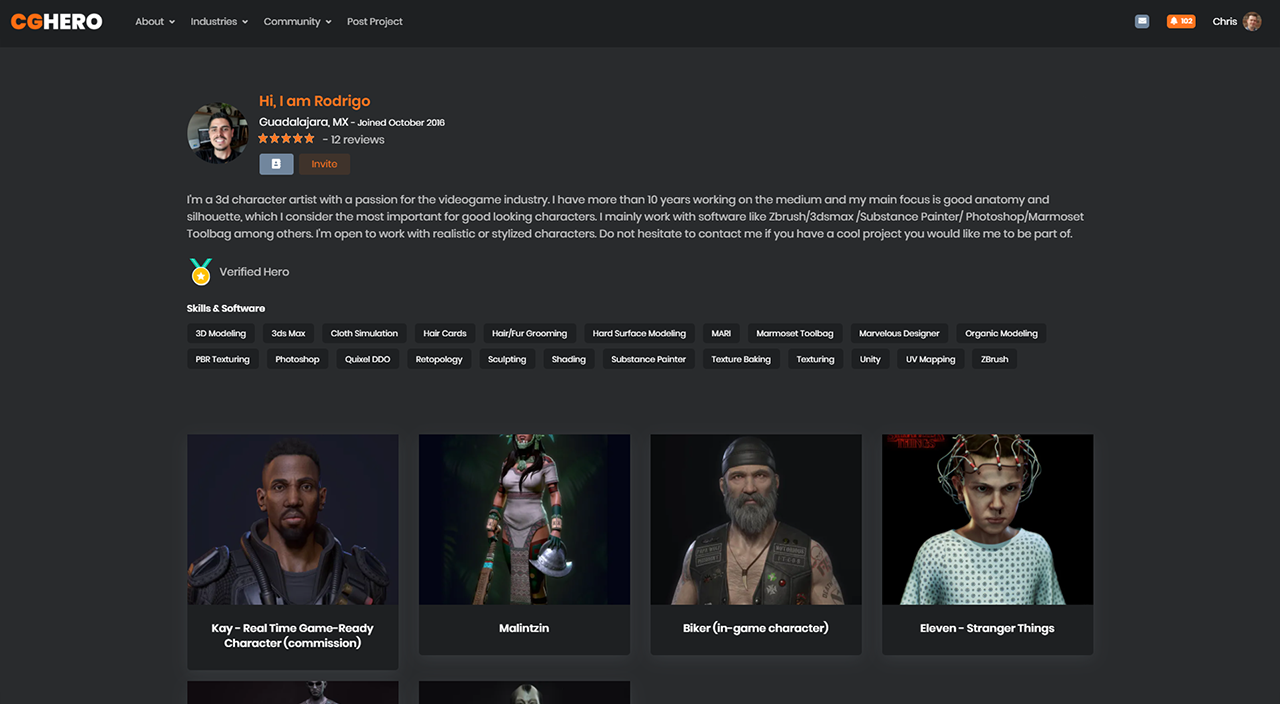Click the 'Hi, I am Rodrigo' heading
Image resolution: width=1280 pixels, height=704 pixels.
pos(314,101)
